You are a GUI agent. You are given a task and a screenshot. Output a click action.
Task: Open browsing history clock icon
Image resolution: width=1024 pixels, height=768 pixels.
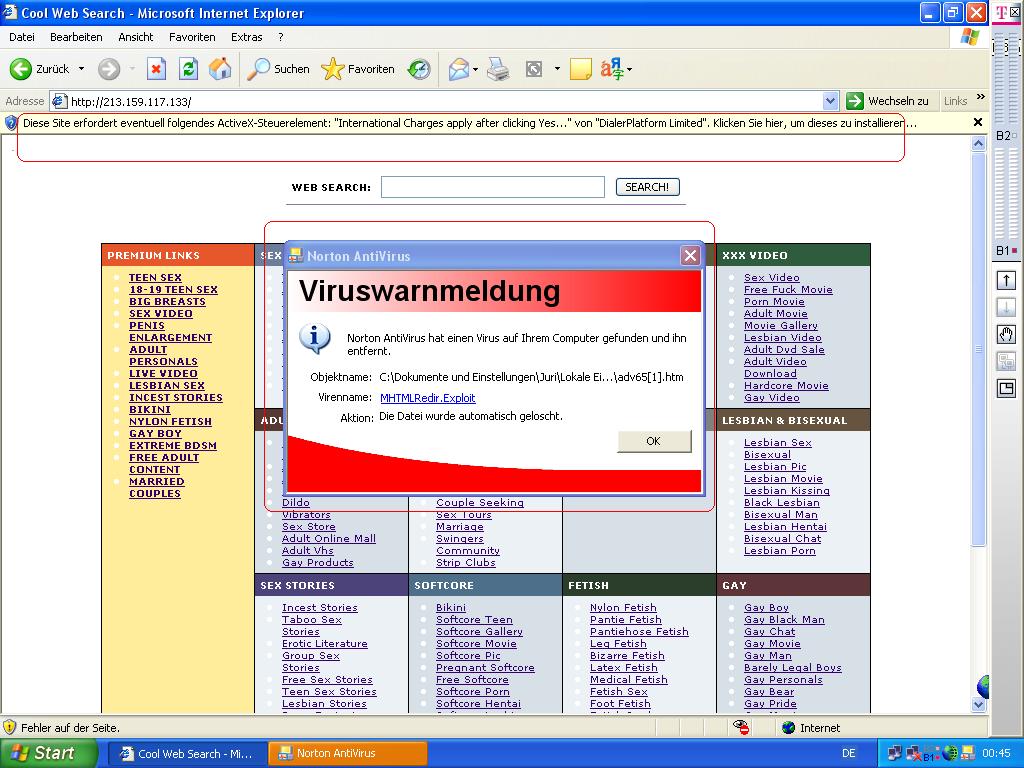(x=419, y=69)
